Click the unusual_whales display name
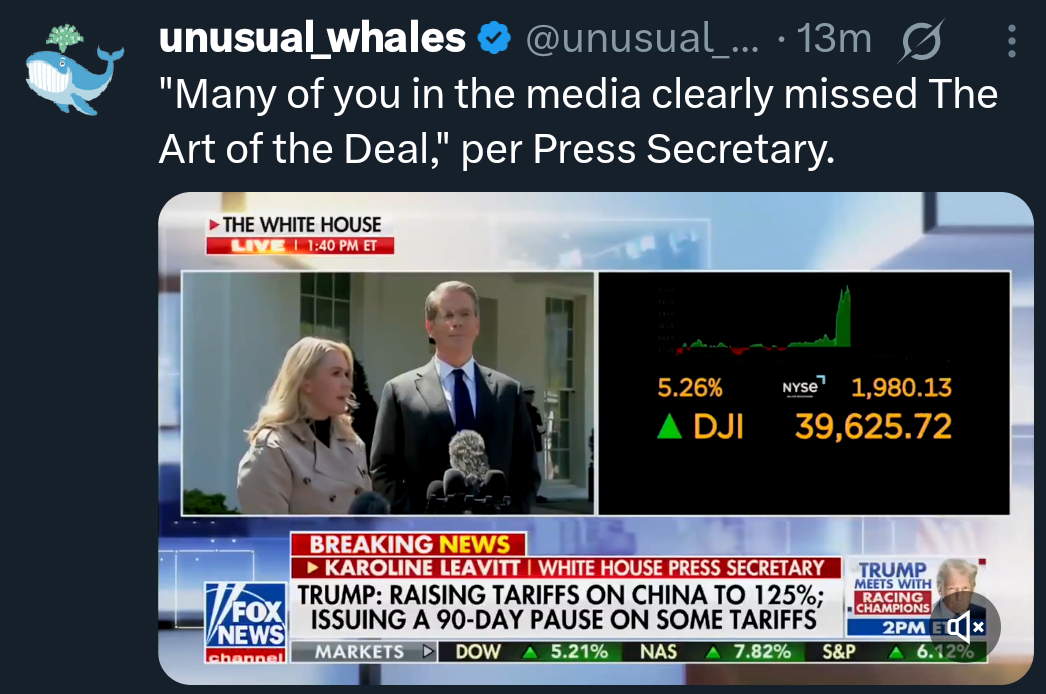Image resolution: width=1046 pixels, height=694 pixels. pos(312,38)
